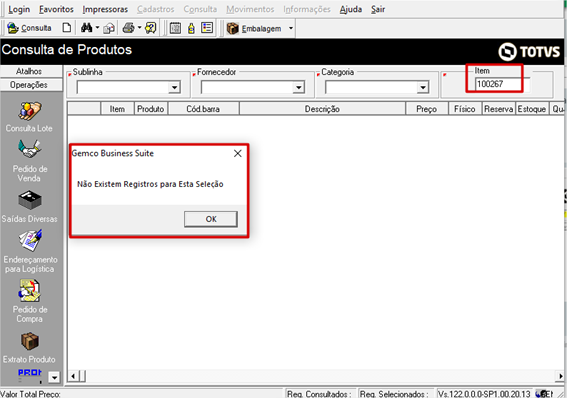Click the version text in status bar
The width and height of the screenshot is (567, 398).
point(484,394)
